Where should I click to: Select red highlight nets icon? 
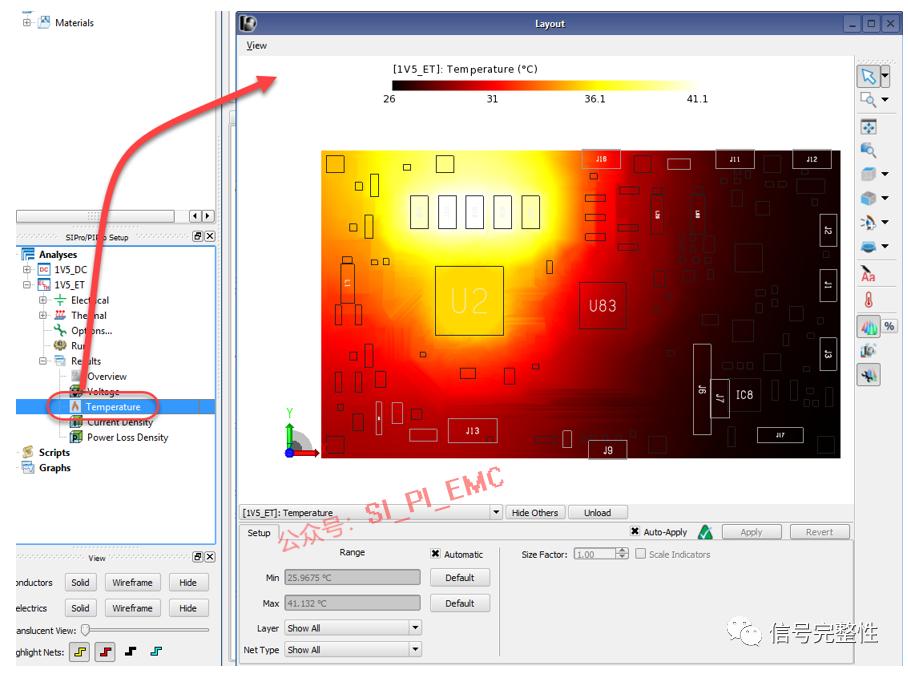(x=105, y=652)
